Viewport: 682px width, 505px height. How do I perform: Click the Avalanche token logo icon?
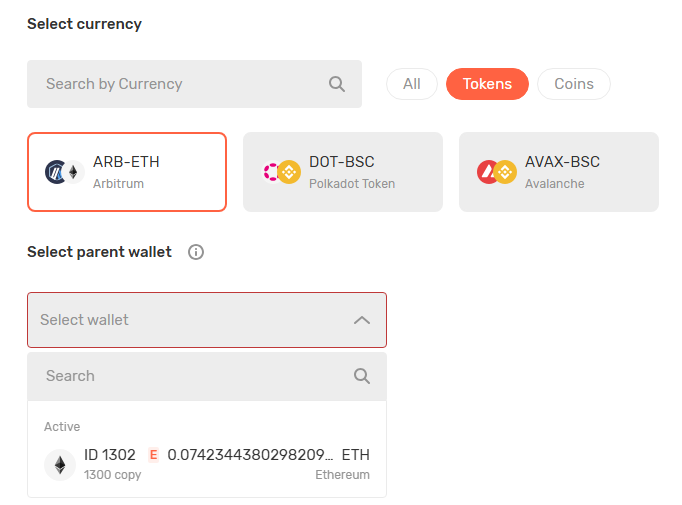click(488, 172)
